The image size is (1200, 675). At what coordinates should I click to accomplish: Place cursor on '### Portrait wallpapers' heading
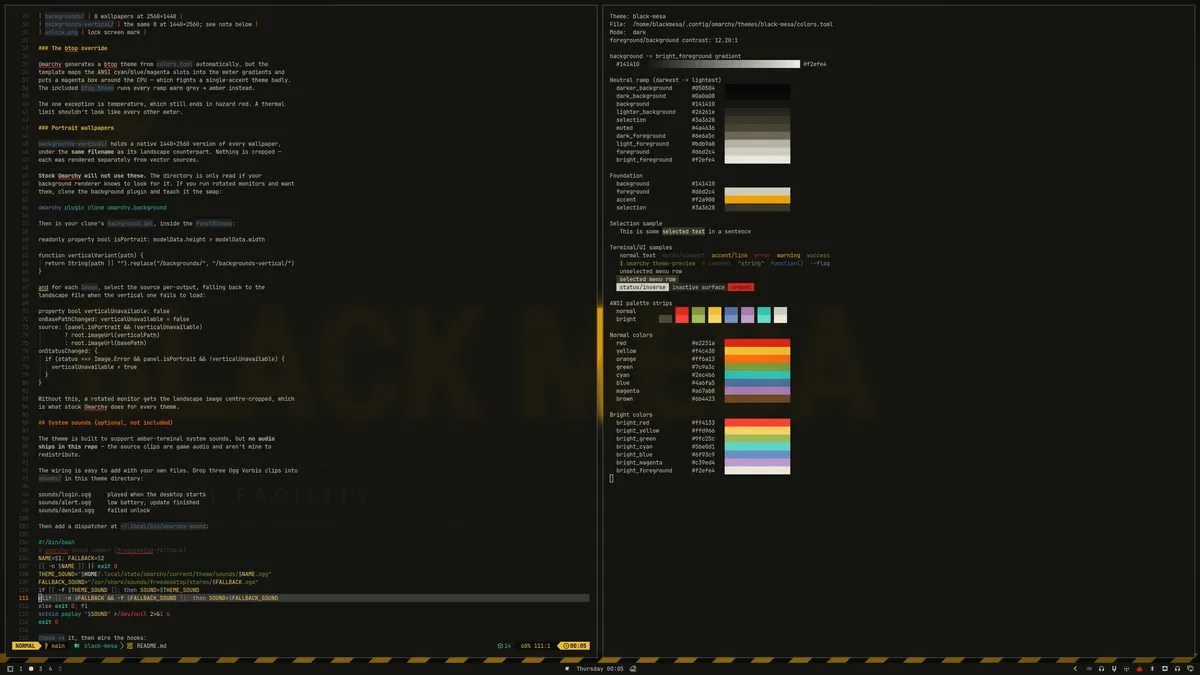click(76, 128)
